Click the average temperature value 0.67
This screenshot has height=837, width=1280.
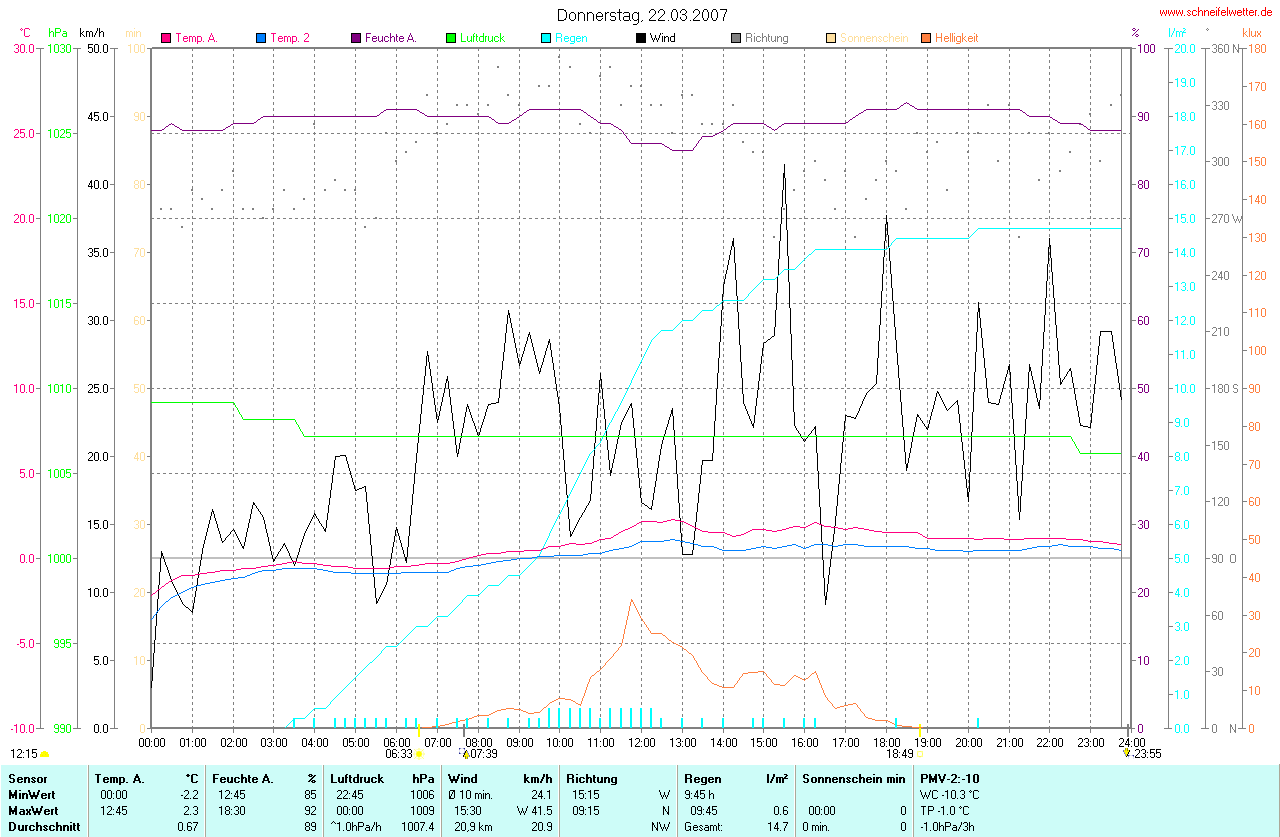click(189, 827)
